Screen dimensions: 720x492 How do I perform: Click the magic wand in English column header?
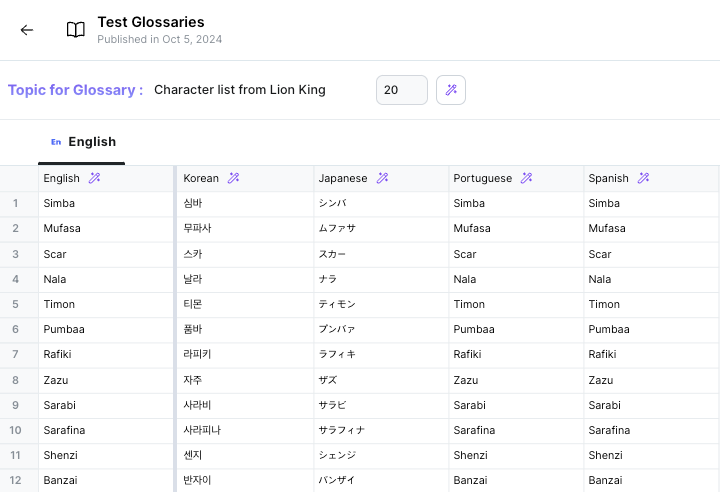point(94,178)
